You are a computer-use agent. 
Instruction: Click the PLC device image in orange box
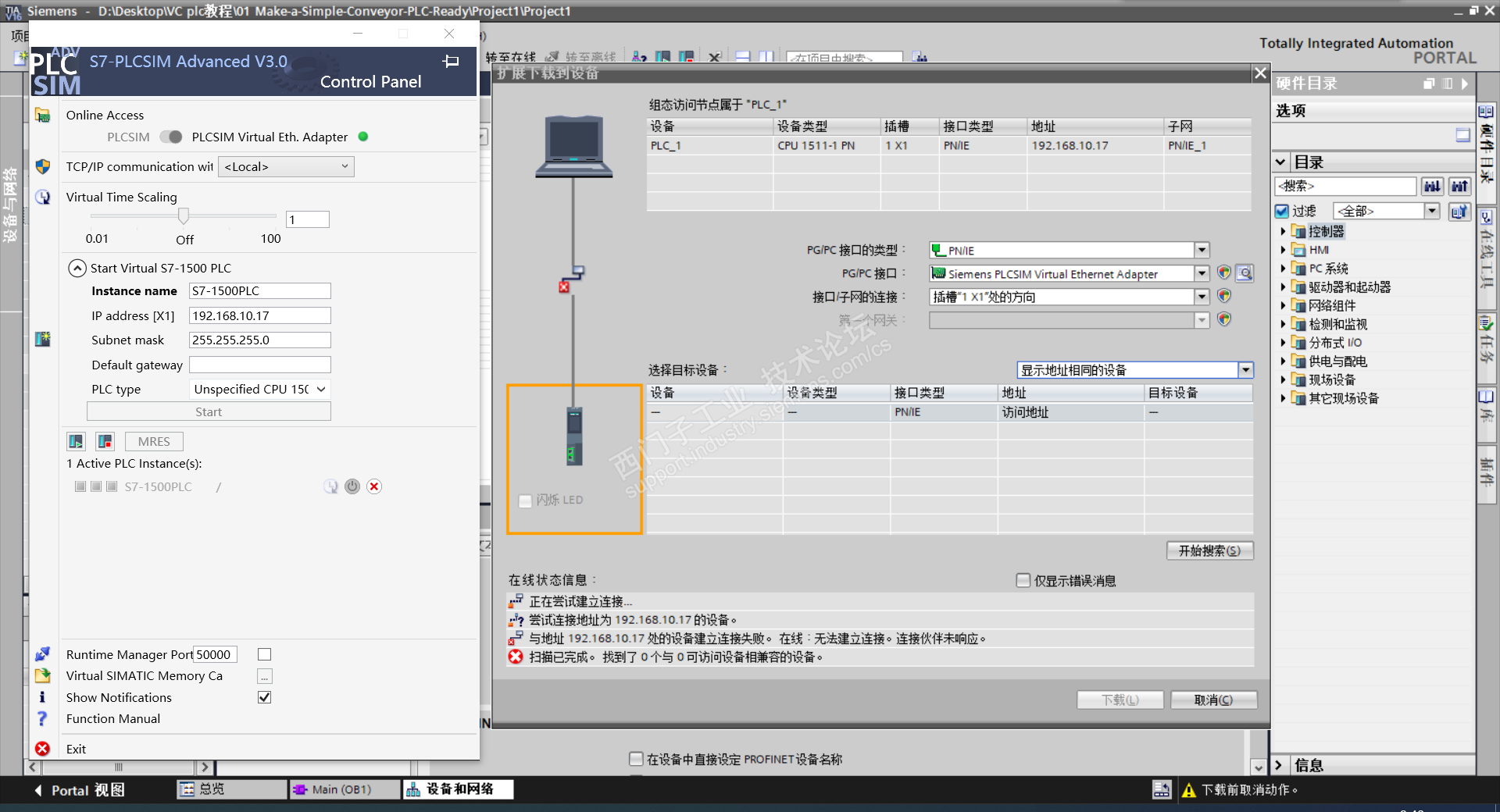click(574, 436)
